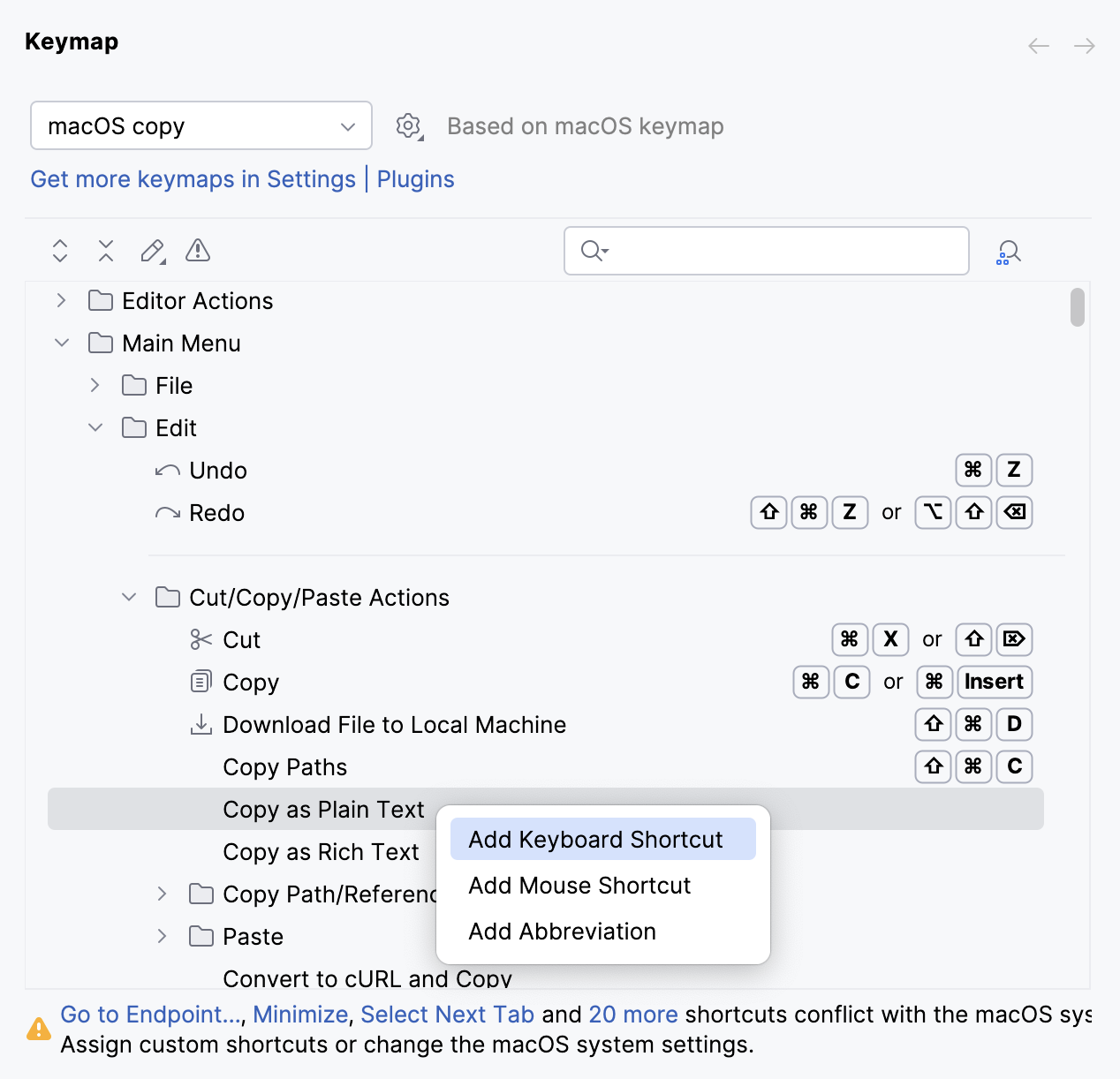Expand all keymap tree nodes

(59, 251)
